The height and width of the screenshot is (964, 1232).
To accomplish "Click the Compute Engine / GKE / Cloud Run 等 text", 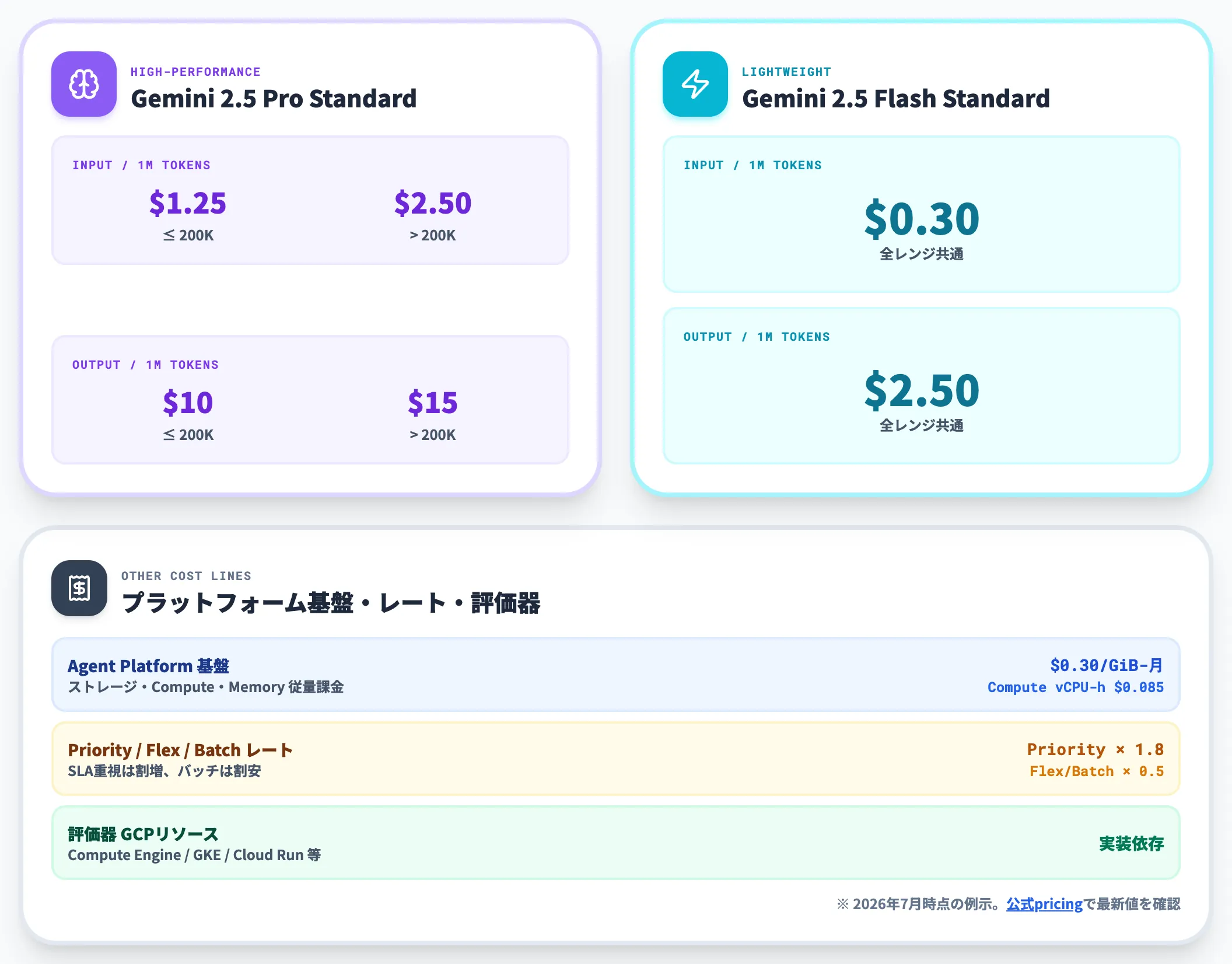I will point(194,855).
